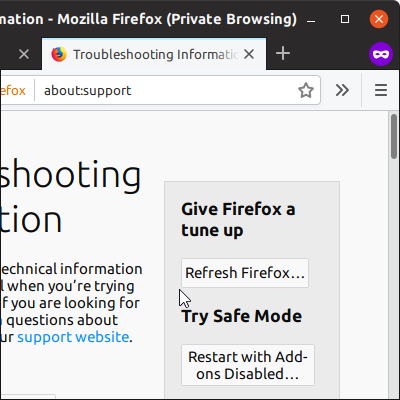
Task: Click the purple private browsing mask icon
Action: pos(381,54)
